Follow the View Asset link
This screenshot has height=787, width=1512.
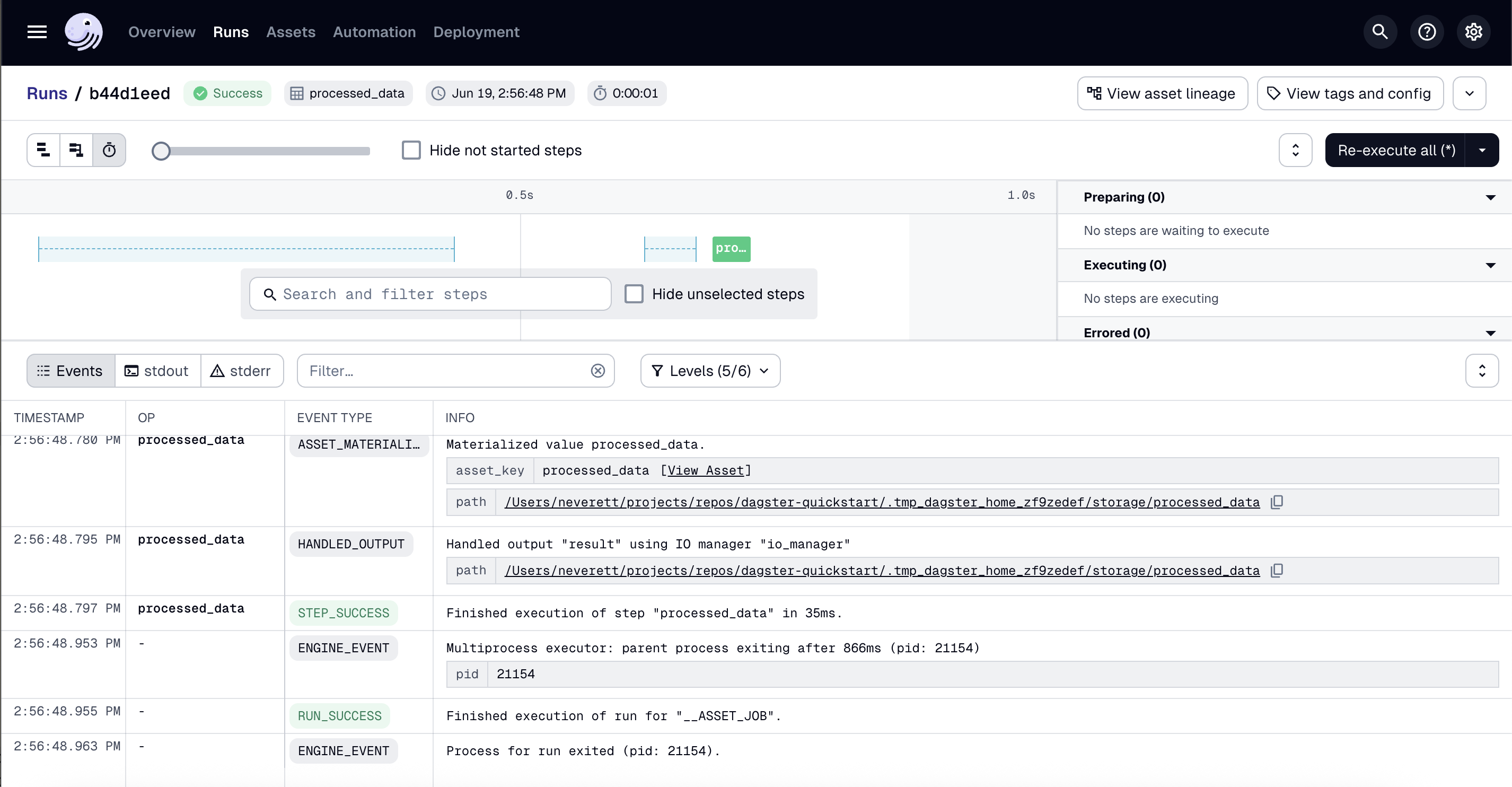click(x=705, y=470)
